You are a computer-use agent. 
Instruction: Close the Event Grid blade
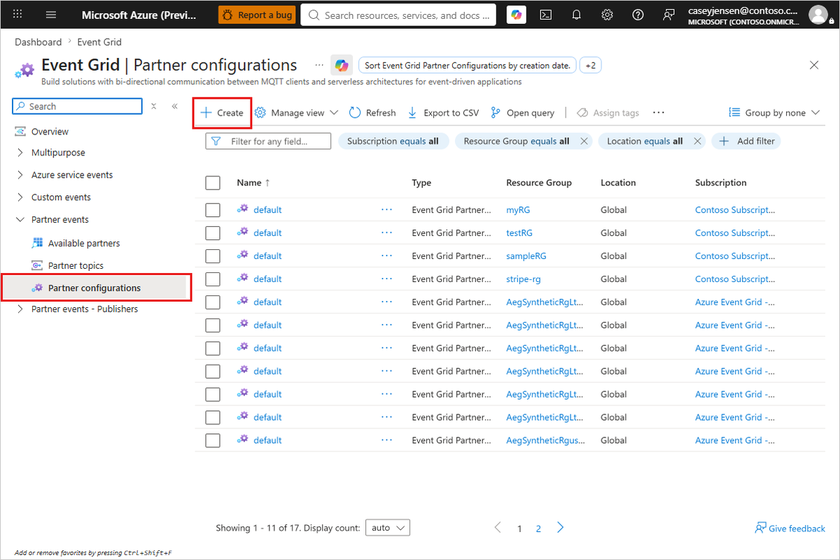[x=814, y=65]
